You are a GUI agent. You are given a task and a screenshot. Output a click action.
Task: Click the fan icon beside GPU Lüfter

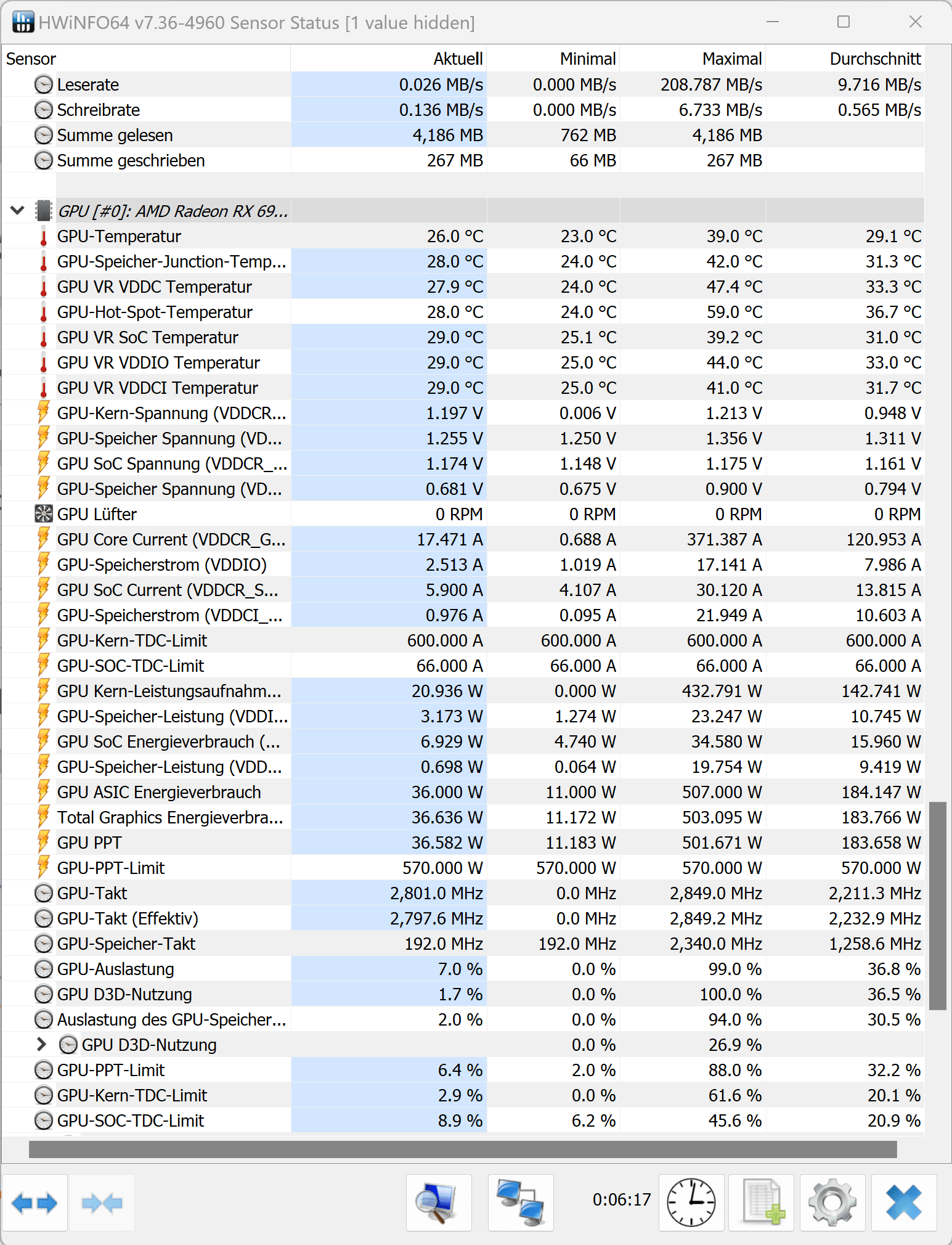43,514
